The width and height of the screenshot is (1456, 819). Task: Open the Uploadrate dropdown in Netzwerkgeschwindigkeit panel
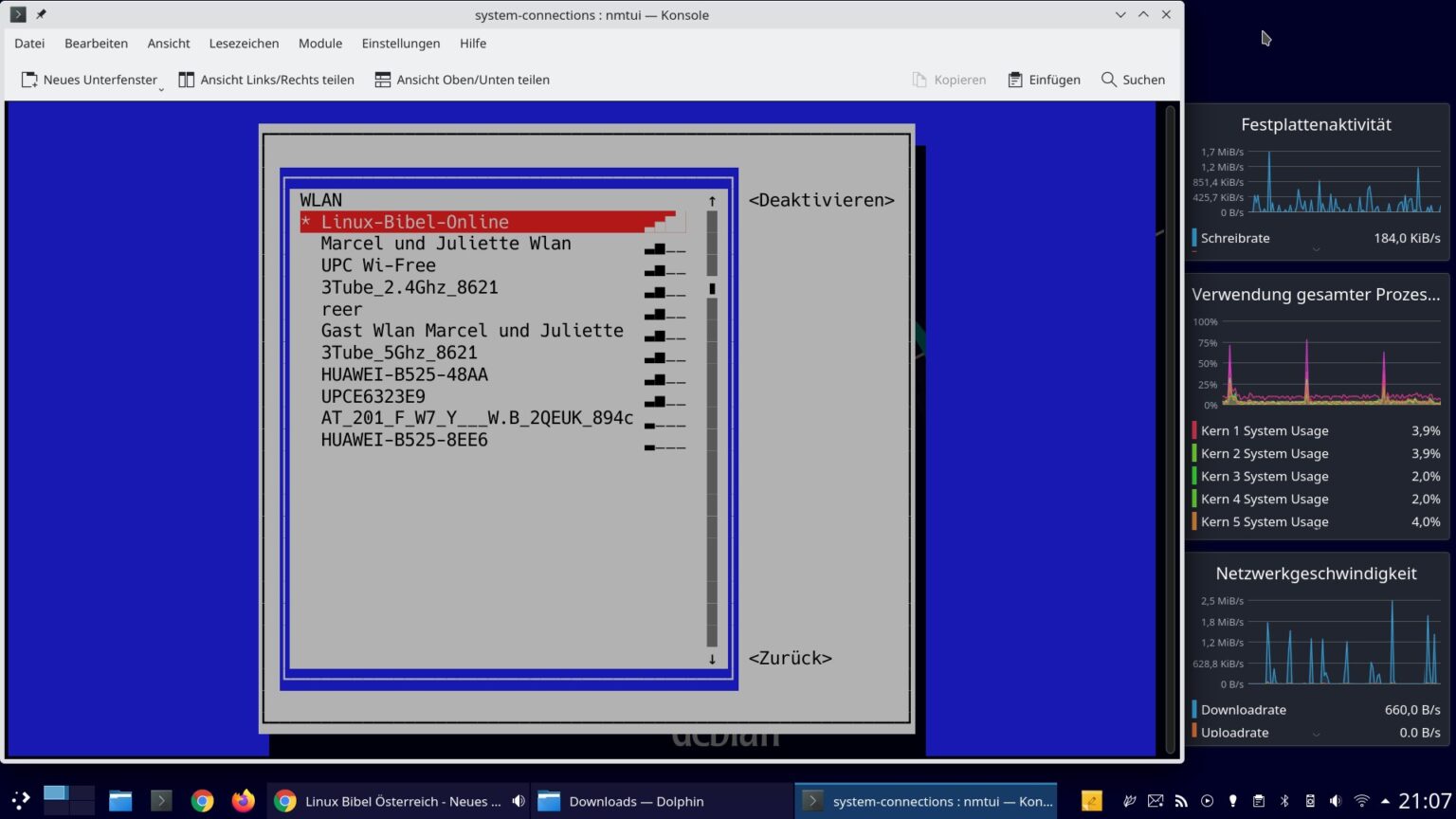coord(1317,733)
